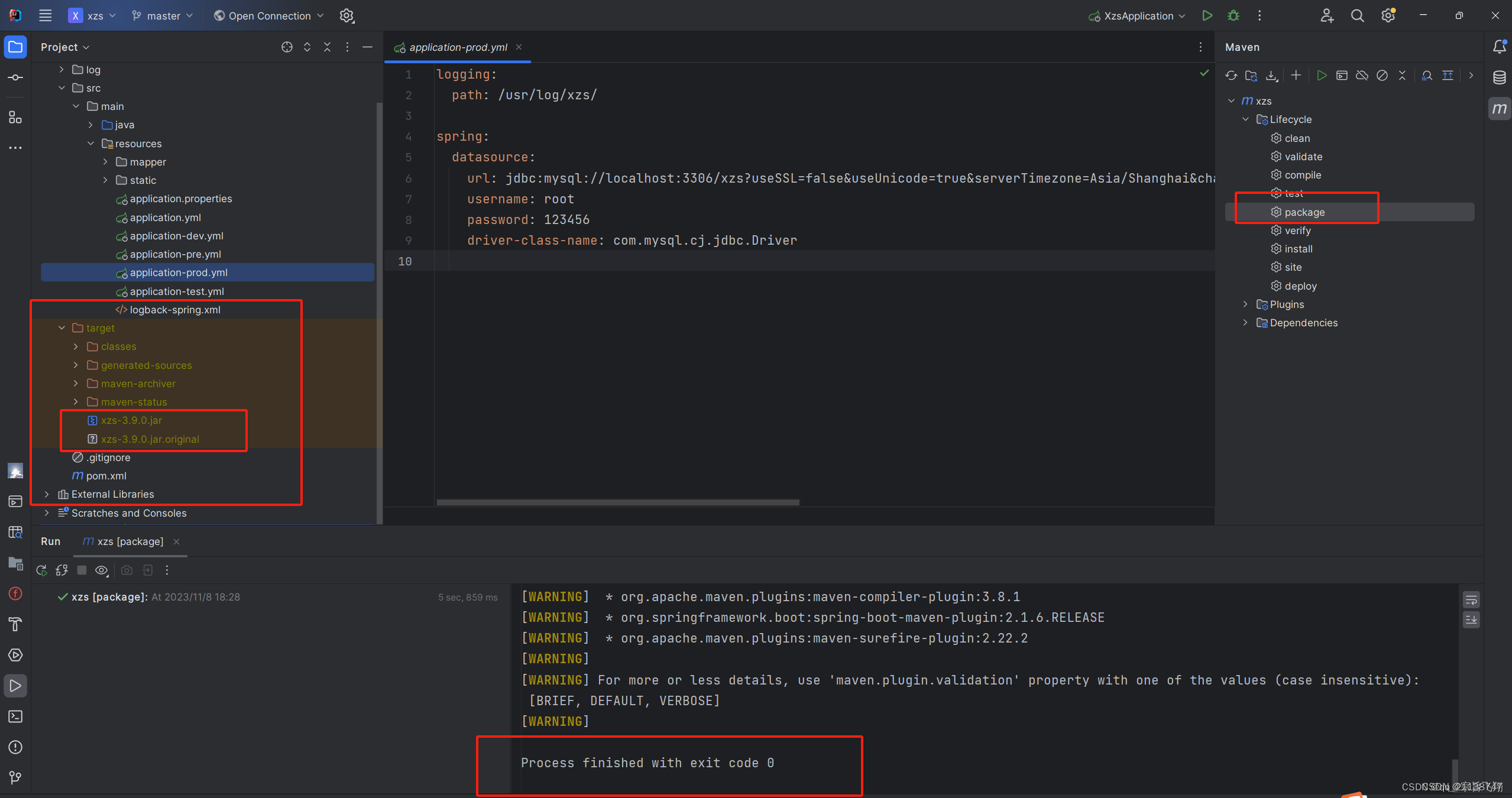
Task: Open the Project tool window sidebar icon
Action: tap(15, 47)
